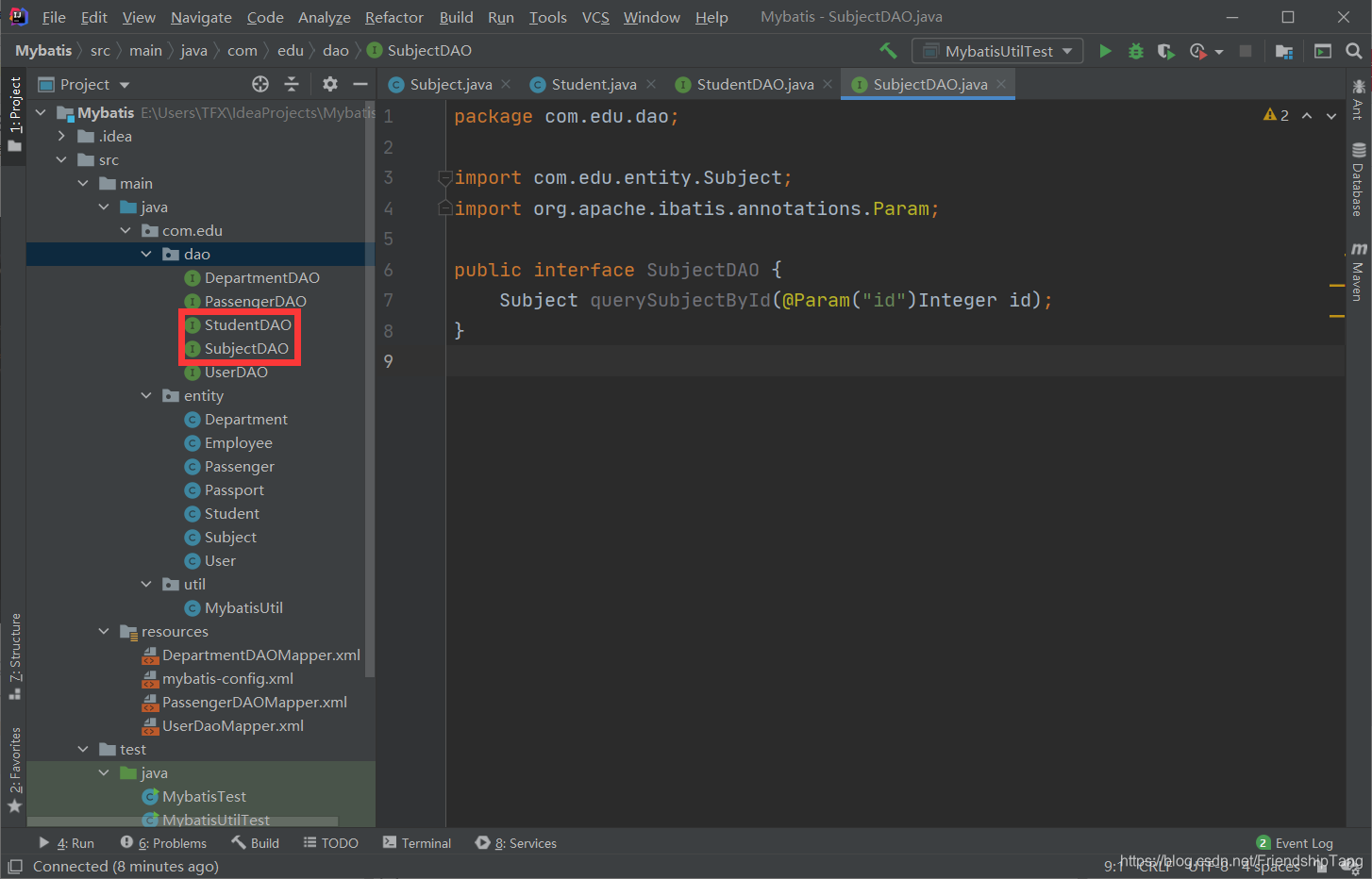Select DepartmentDAO in the project tree
1372x879 pixels.
[x=262, y=277]
